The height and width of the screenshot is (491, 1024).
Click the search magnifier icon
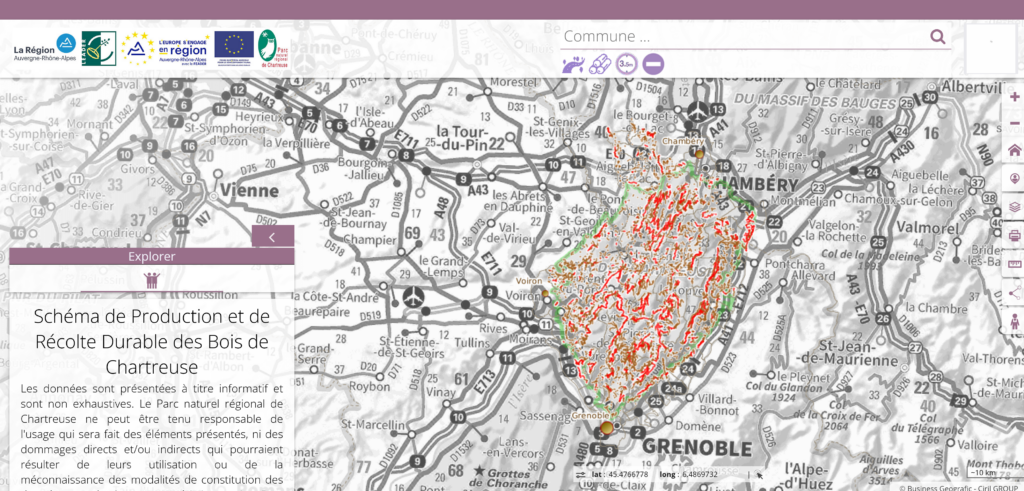coord(937,37)
